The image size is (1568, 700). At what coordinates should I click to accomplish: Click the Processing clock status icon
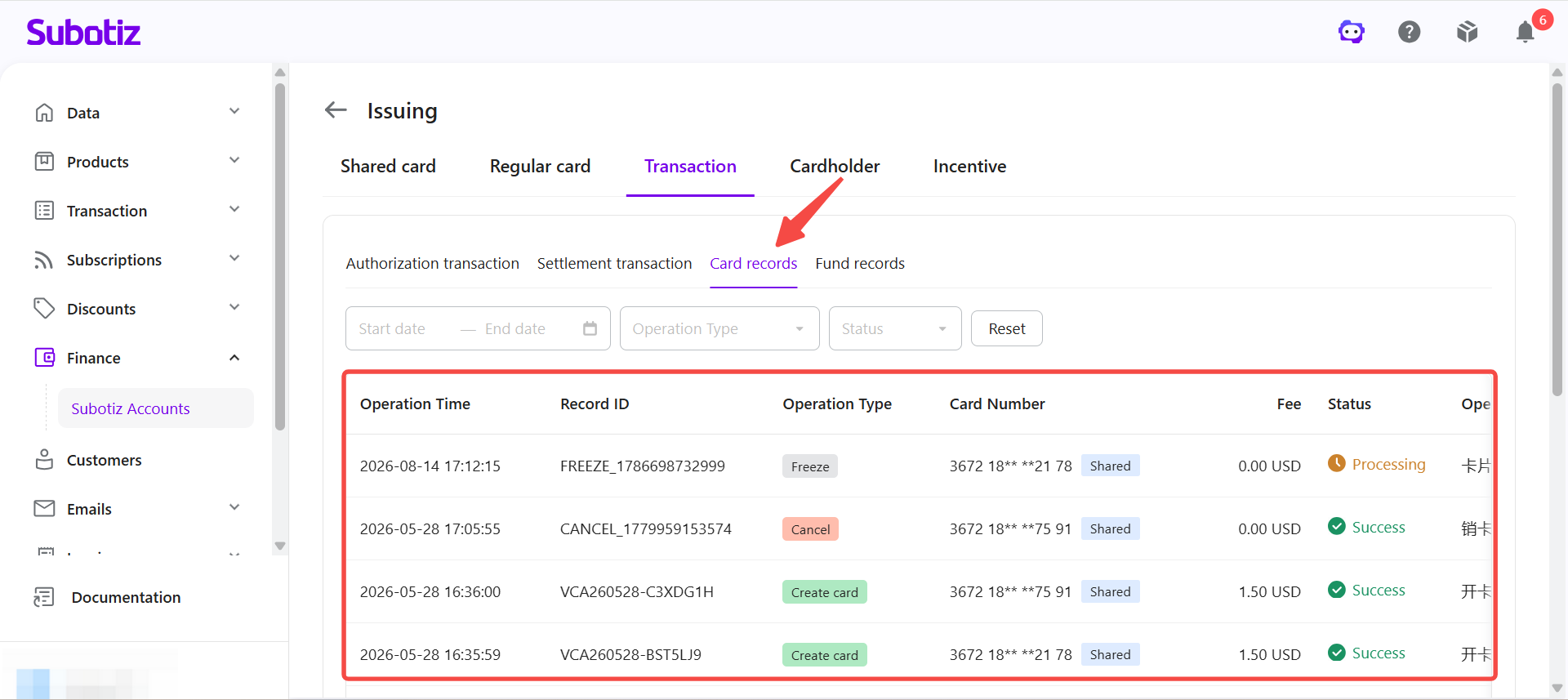tap(1336, 463)
